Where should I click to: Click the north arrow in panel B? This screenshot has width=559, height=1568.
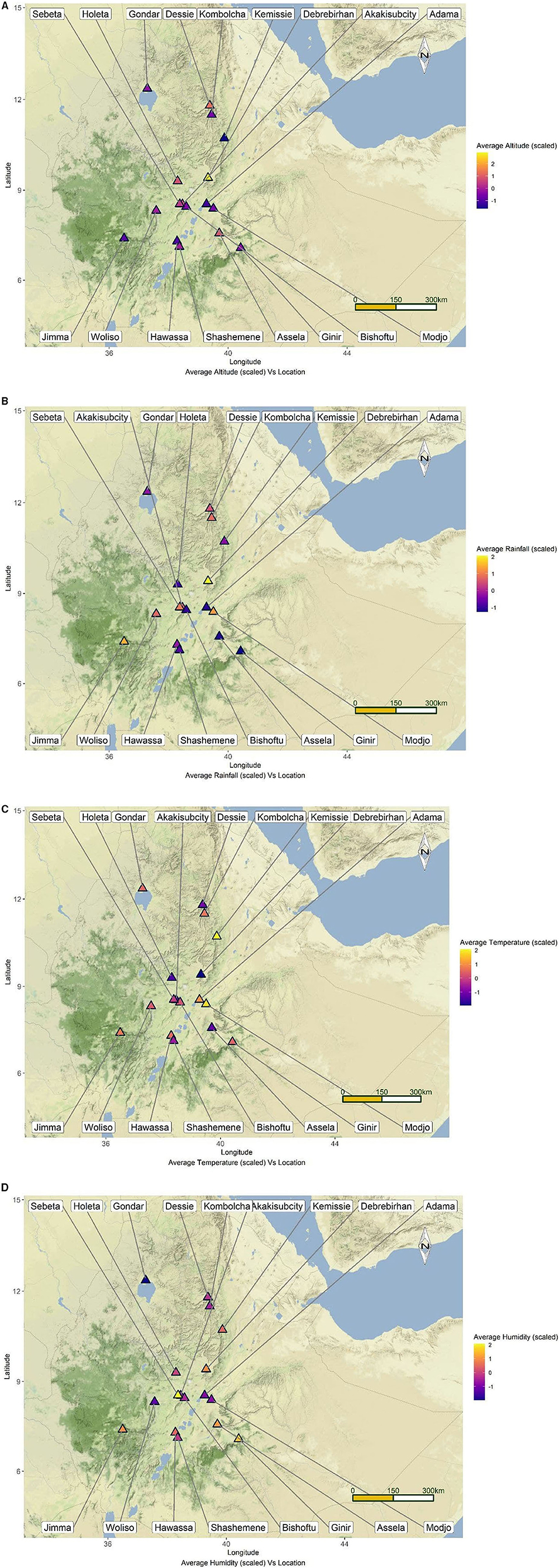point(424,458)
